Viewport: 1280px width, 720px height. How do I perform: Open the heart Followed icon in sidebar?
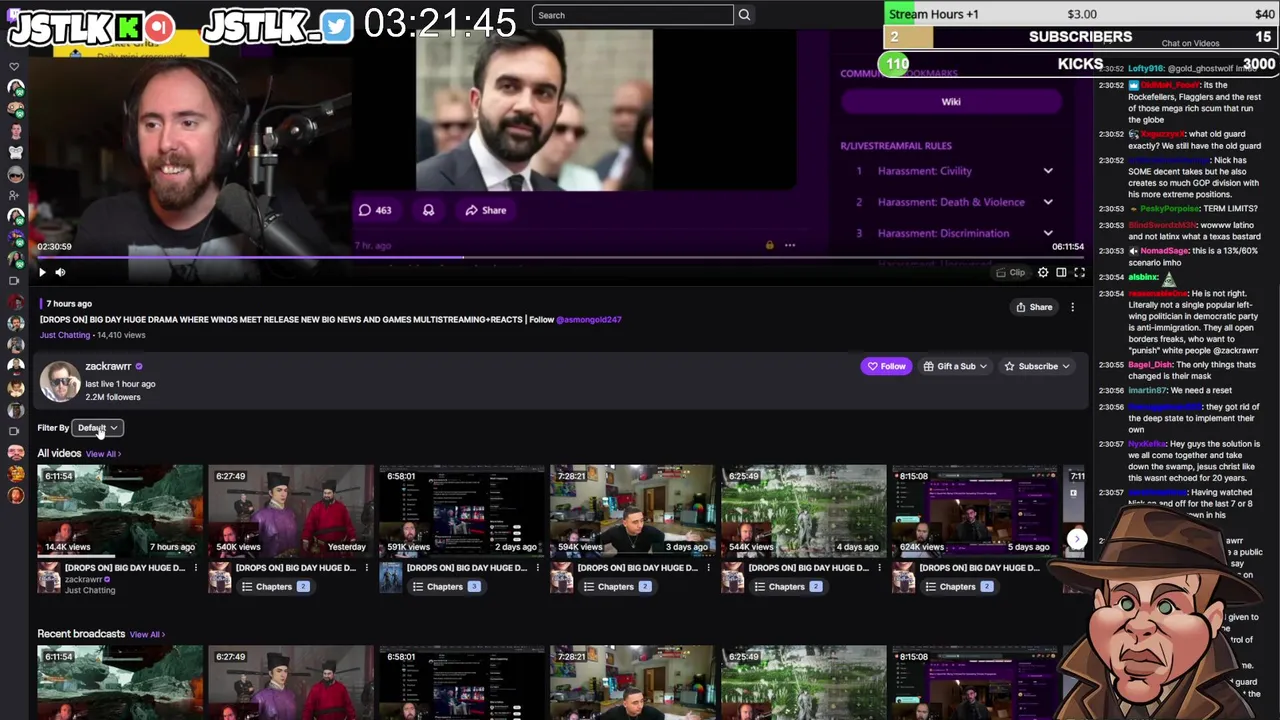[14, 67]
